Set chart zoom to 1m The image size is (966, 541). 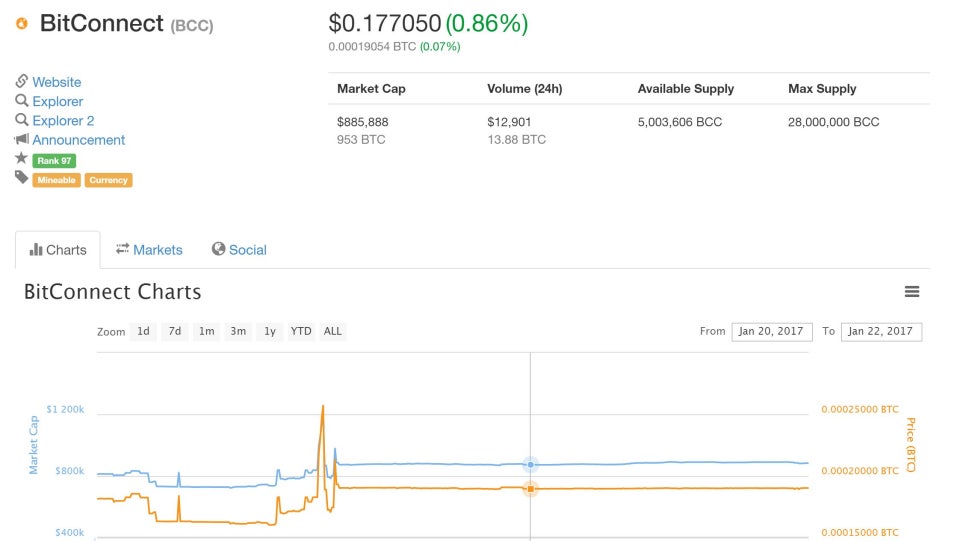206,332
